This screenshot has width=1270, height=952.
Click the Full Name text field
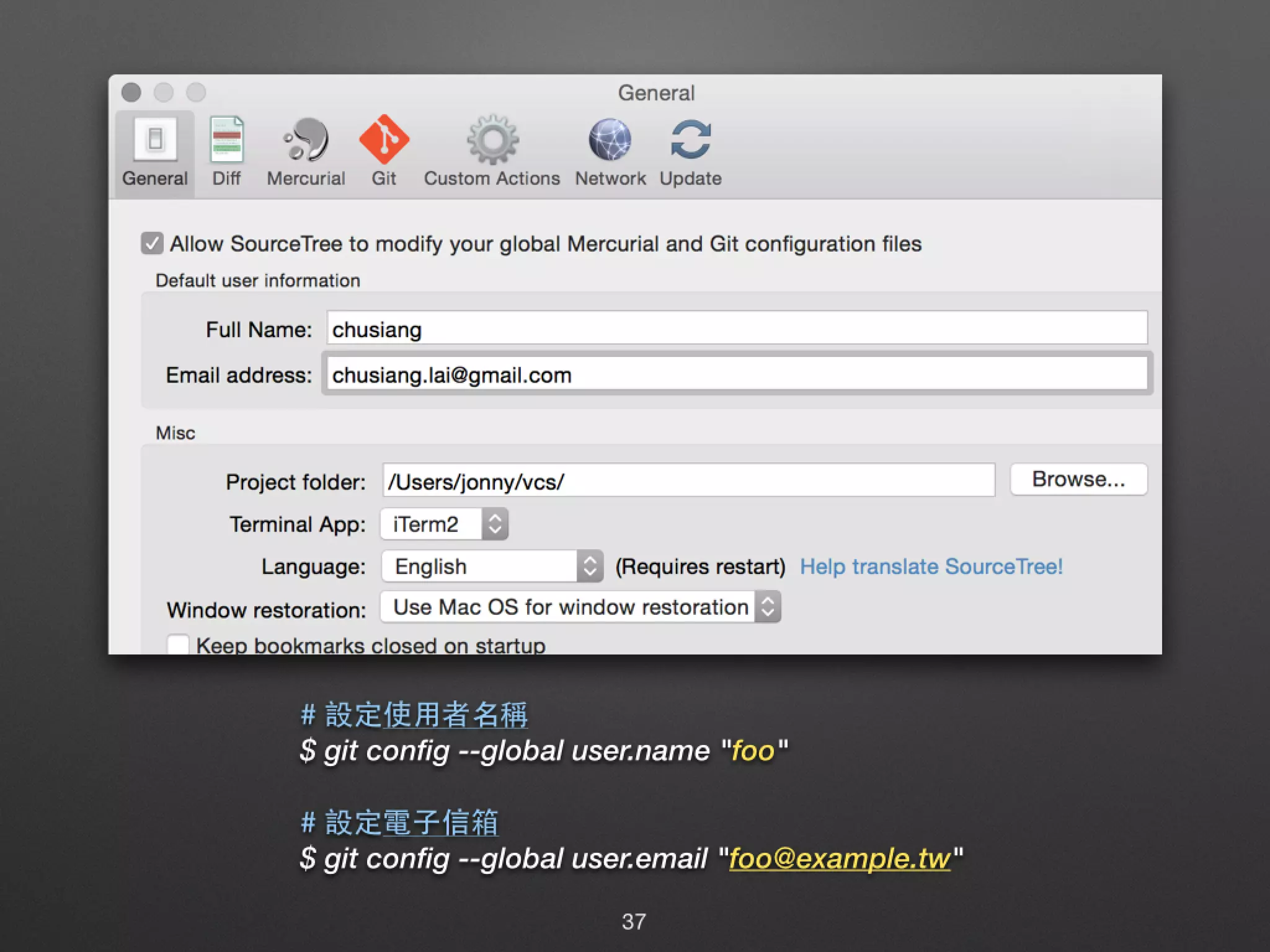(x=737, y=328)
